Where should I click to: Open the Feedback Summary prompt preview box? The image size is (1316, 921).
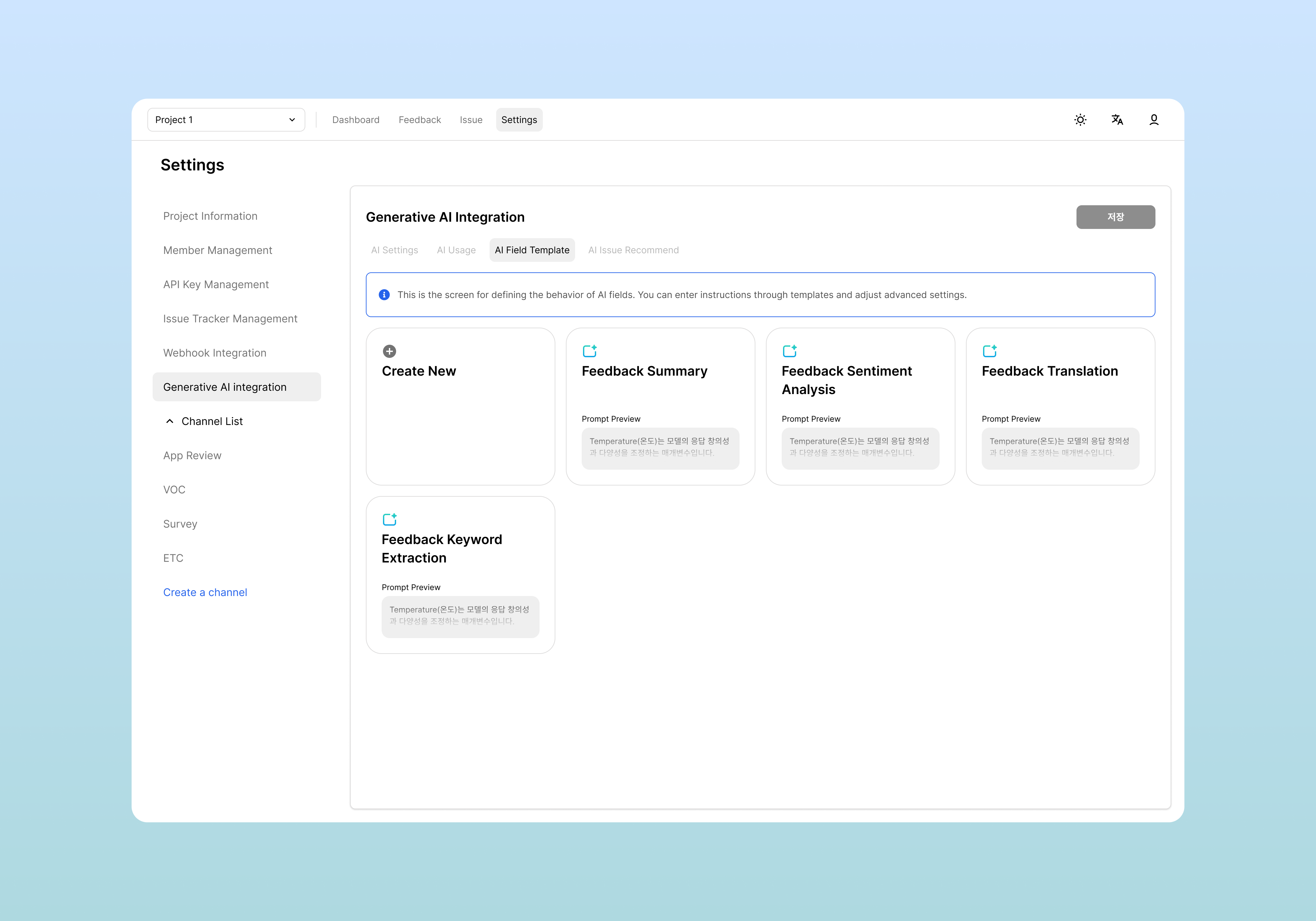pyautogui.click(x=660, y=448)
